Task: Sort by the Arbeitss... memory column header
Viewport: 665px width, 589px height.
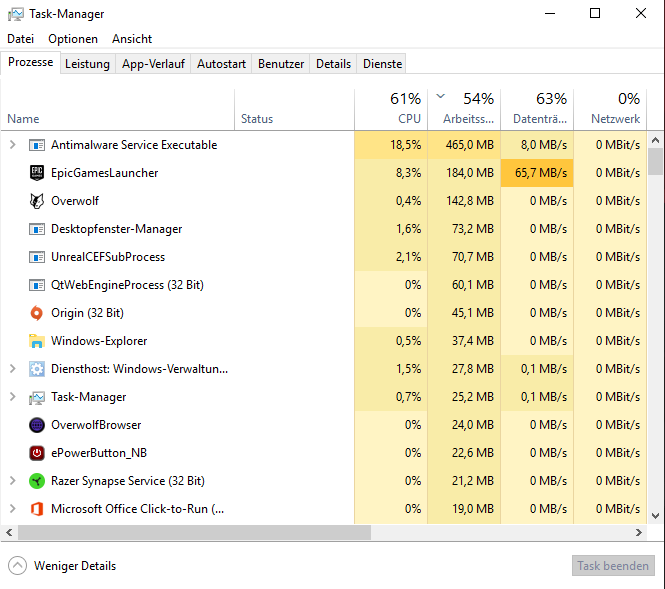Action: point(464,110)
